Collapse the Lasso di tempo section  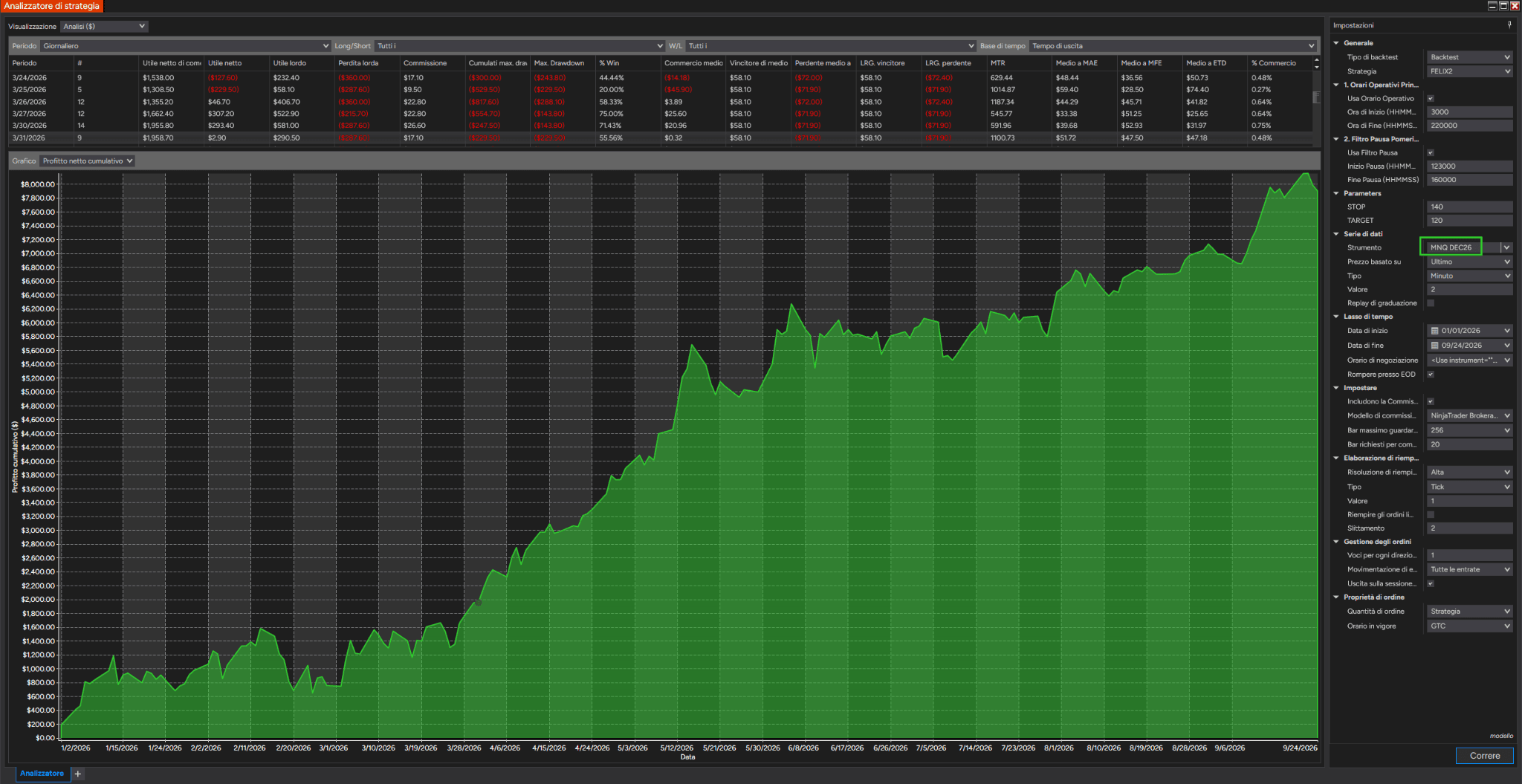pyautogui.click(x=1336, y=317)
